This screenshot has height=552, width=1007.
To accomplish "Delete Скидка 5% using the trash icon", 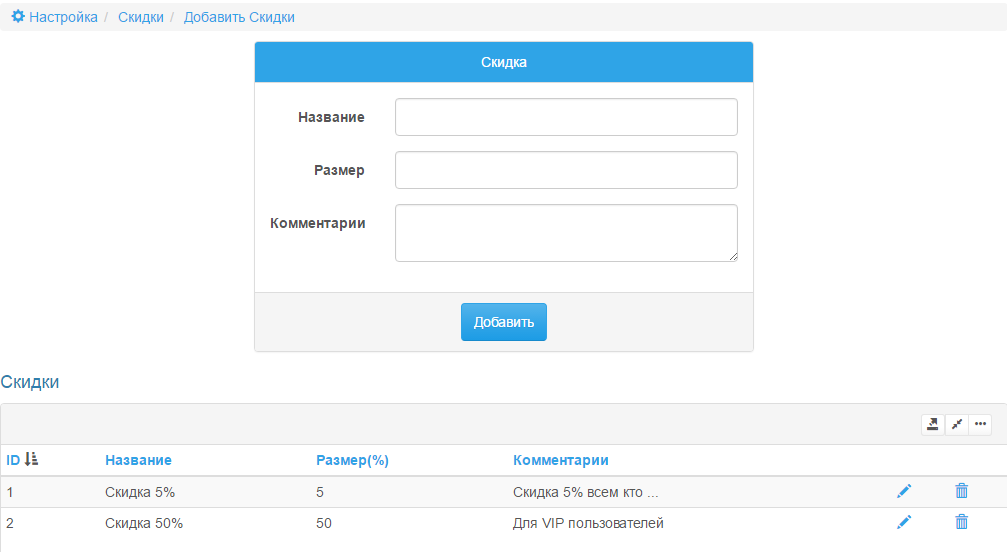I will [x=961, y=491].
